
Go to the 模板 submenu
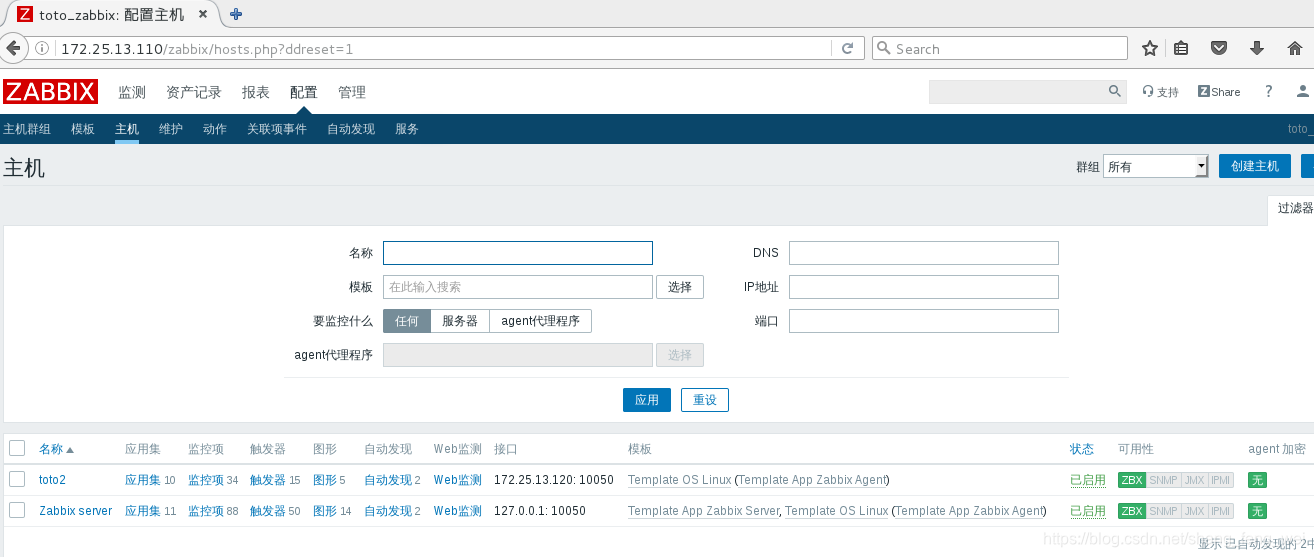tap(83, 129)
